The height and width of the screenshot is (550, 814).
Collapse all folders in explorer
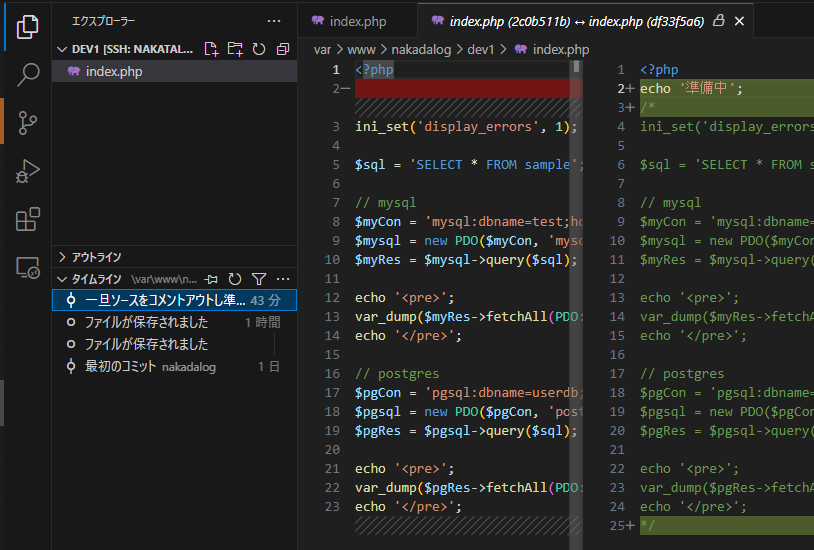coord(283,49)
